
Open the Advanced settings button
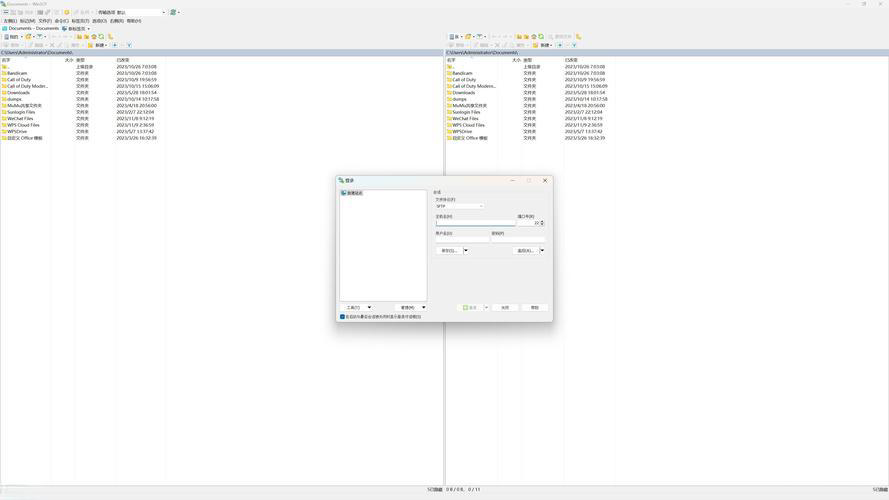525,251
